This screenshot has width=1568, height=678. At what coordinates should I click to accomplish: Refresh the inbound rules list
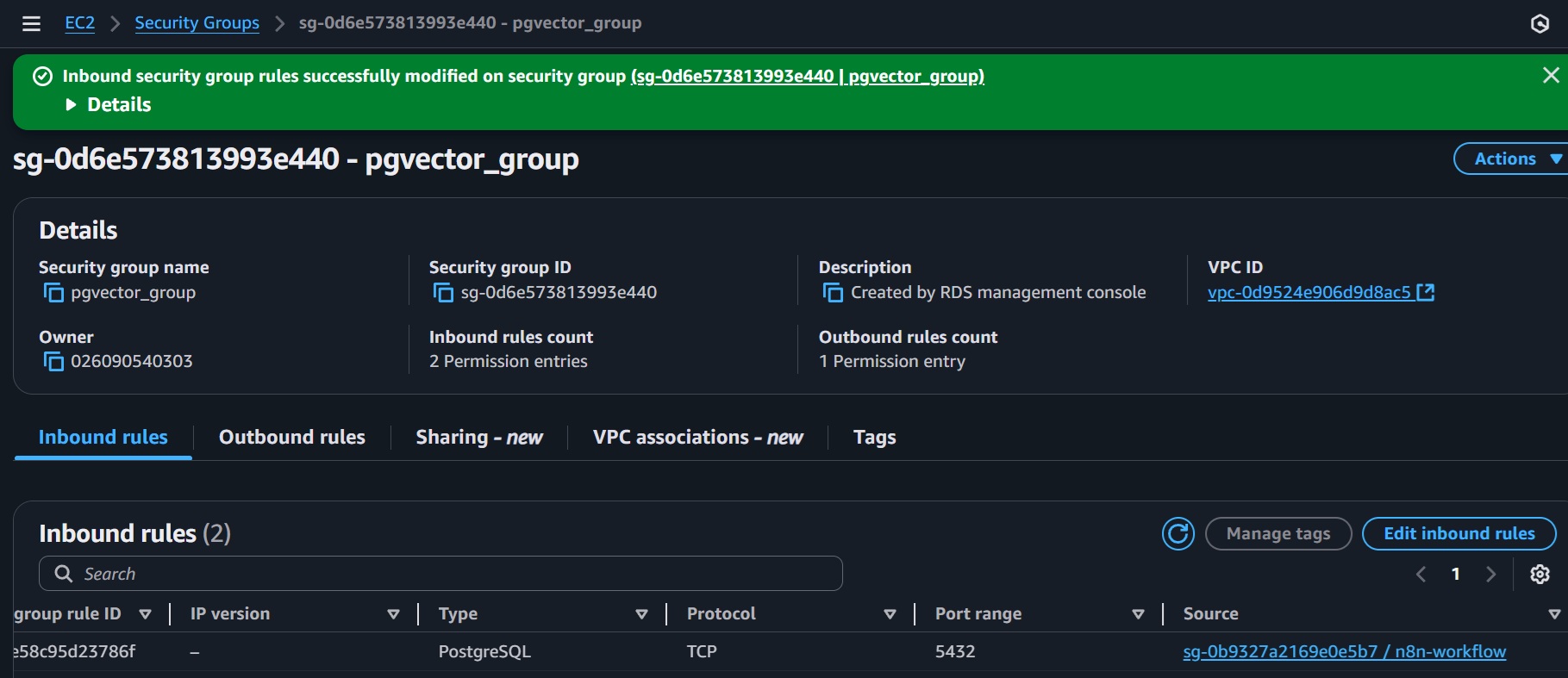[x=1178, y=533]
